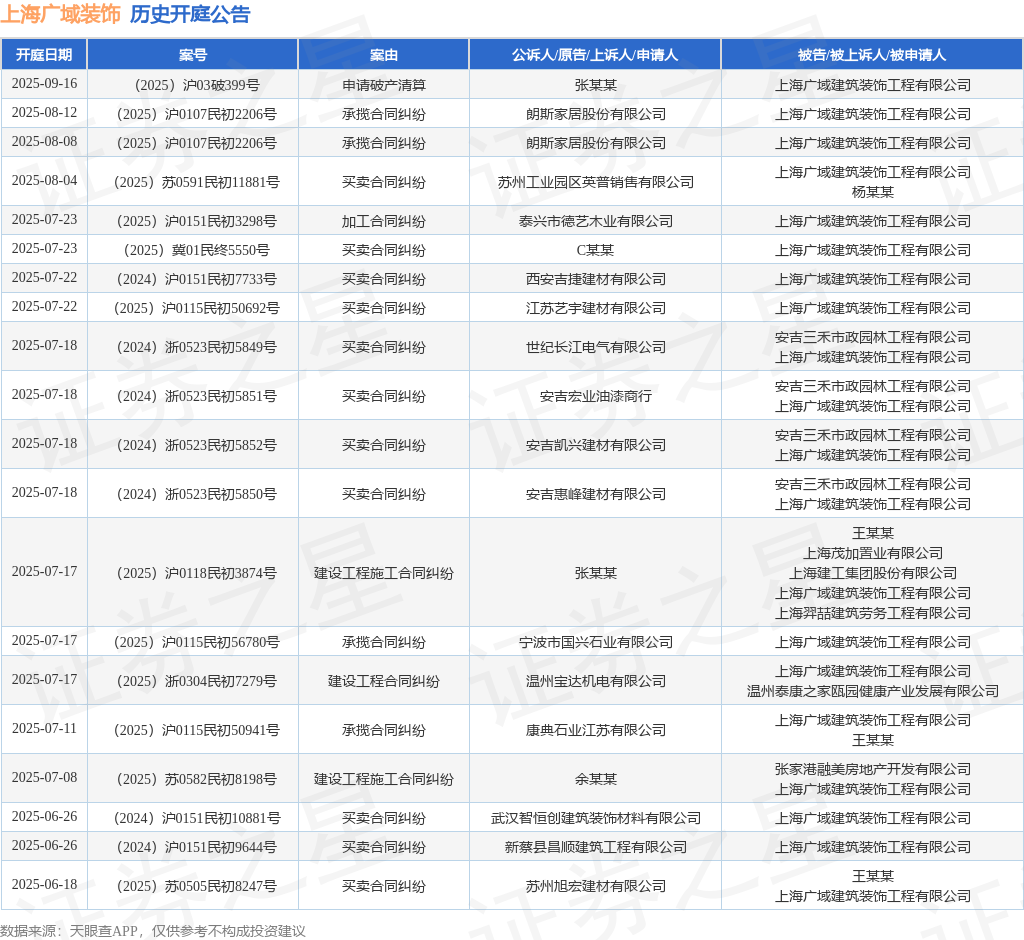Click the 历史开庭公告 heading
1024x940 pixels.
(x=190, y=14)
